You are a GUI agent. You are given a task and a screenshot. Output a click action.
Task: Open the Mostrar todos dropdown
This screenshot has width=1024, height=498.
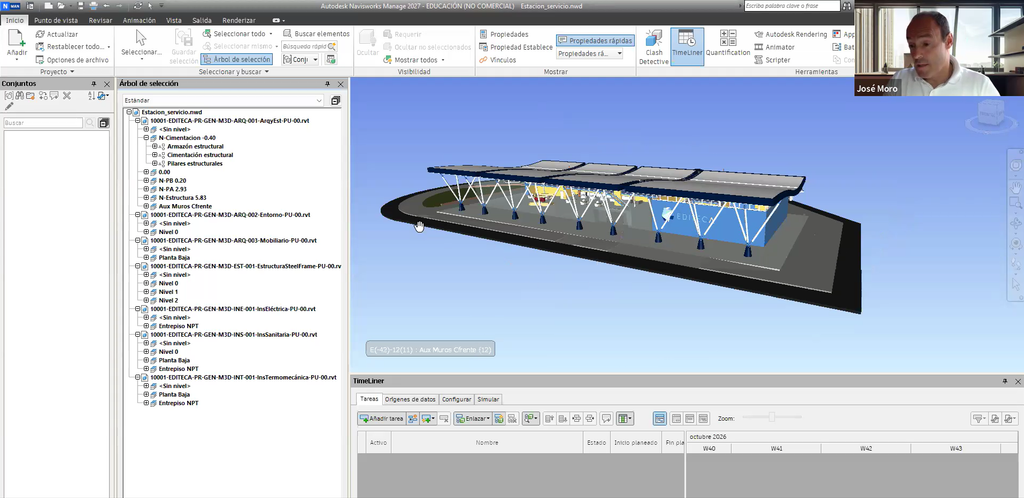[415, 59]
